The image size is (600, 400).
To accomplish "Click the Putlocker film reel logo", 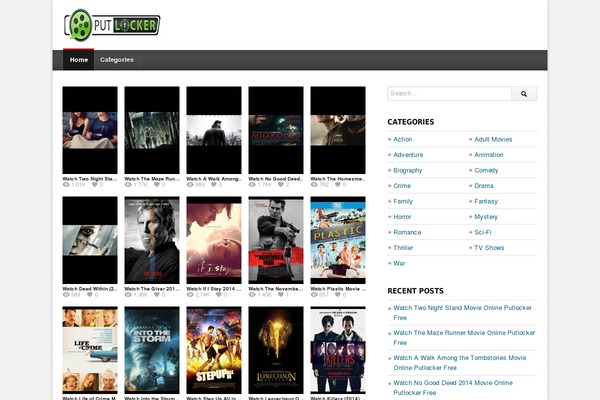I will click(x=112, y=25).
